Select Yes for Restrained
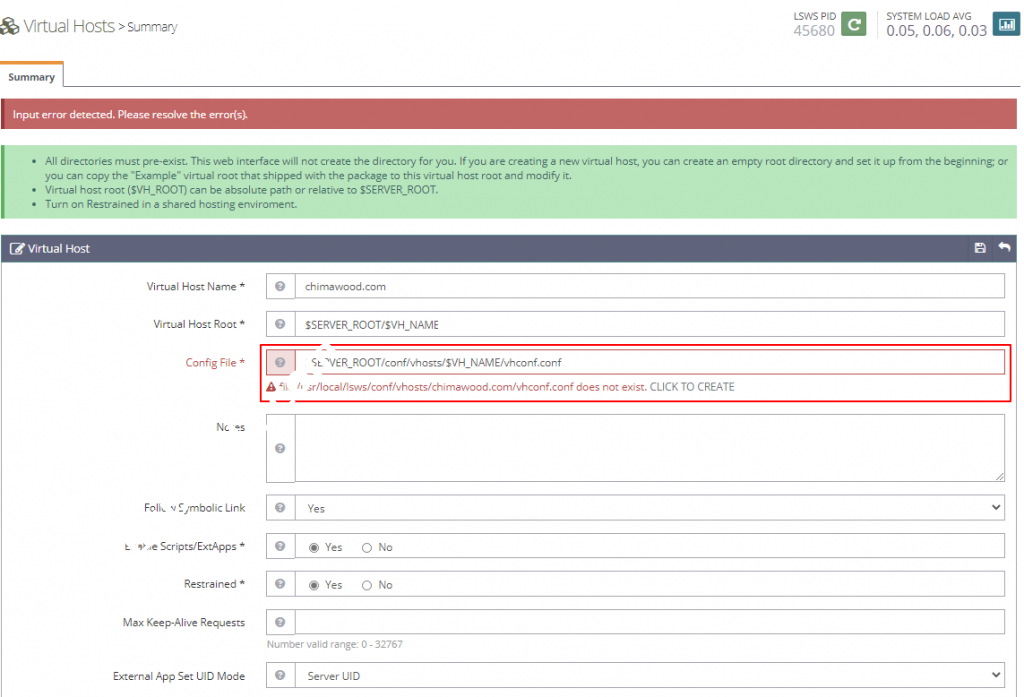This screenshot has width=1024, height=697. coord(315,585)
